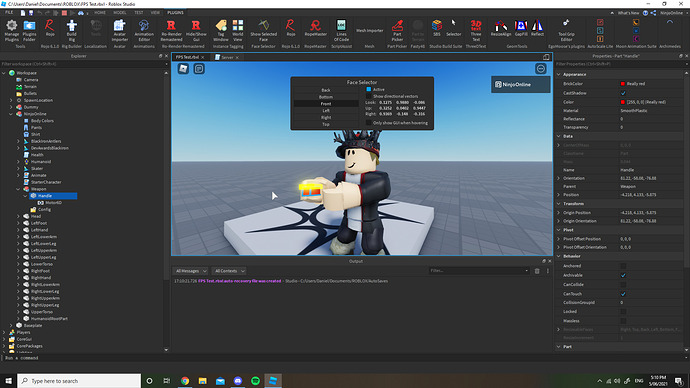The image size is (690, 388).
Task: Collapse the NinjoOnline model node
Action: coord(11,114)
